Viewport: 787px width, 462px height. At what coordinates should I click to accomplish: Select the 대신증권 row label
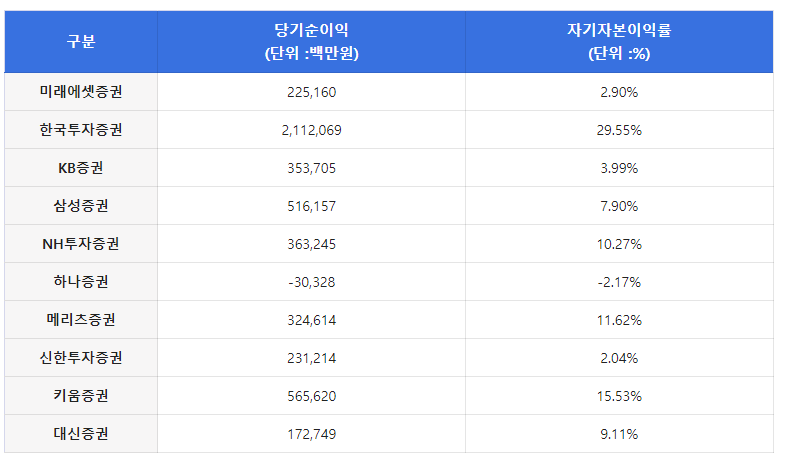(x=81, y=434)
